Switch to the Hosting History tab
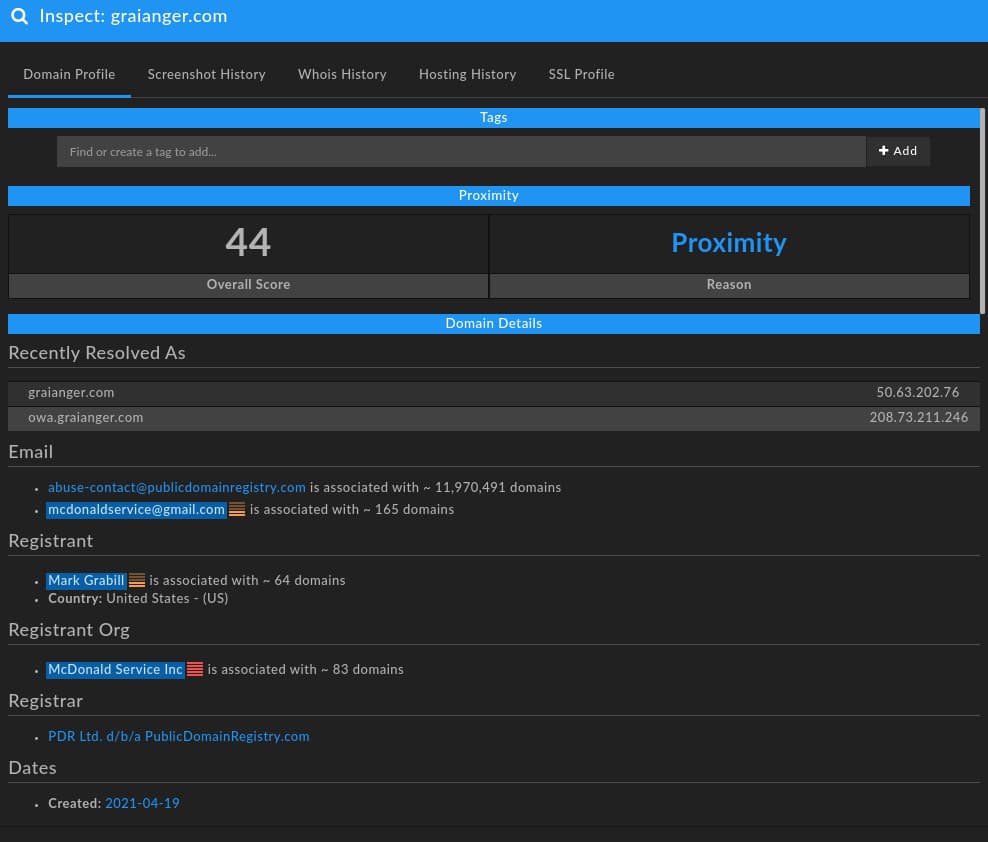This screenshot has width=988, height=842. [467, 75]
